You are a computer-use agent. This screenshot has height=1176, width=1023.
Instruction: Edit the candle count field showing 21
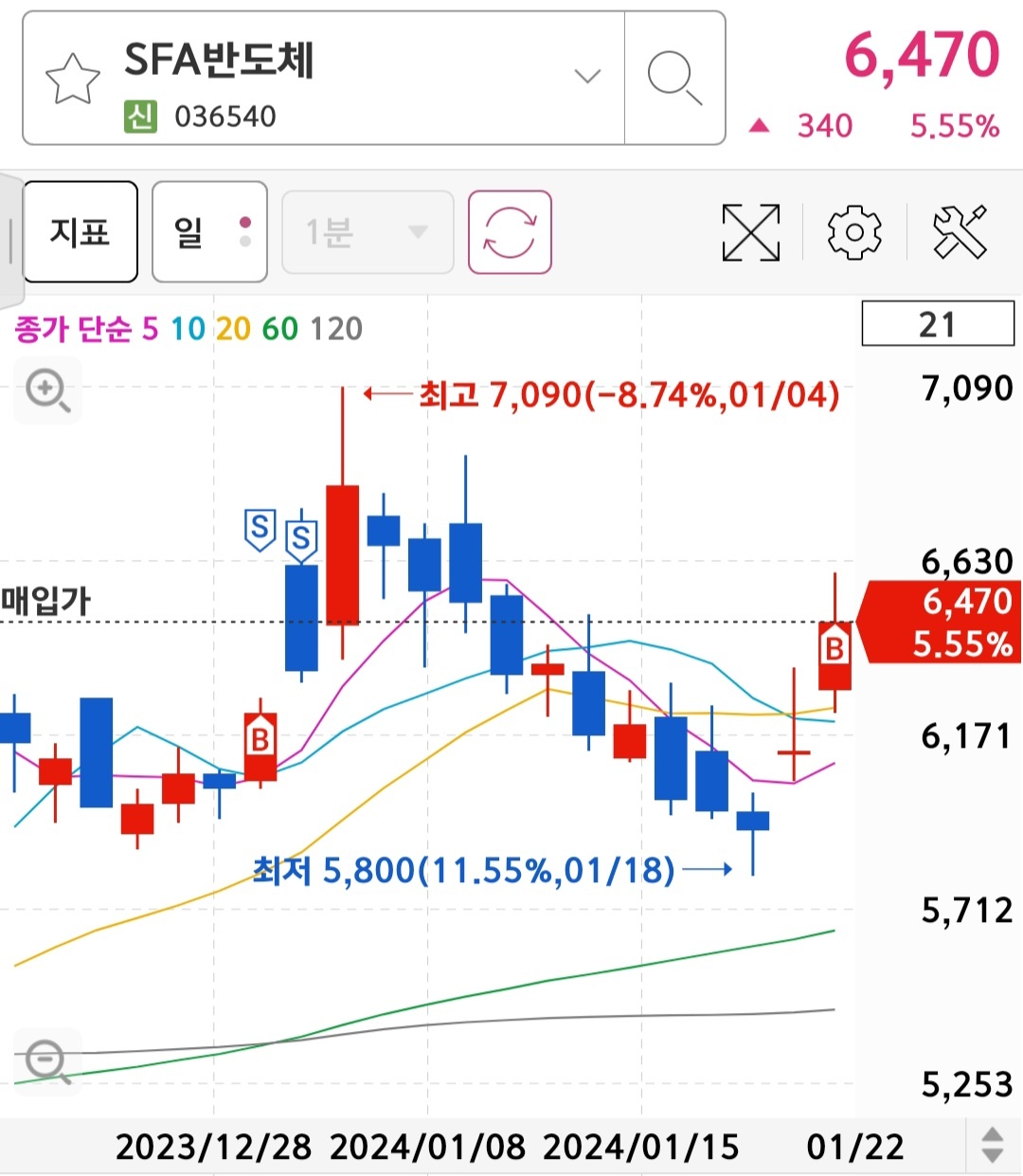pyautogui.click(x=938, y=324)
